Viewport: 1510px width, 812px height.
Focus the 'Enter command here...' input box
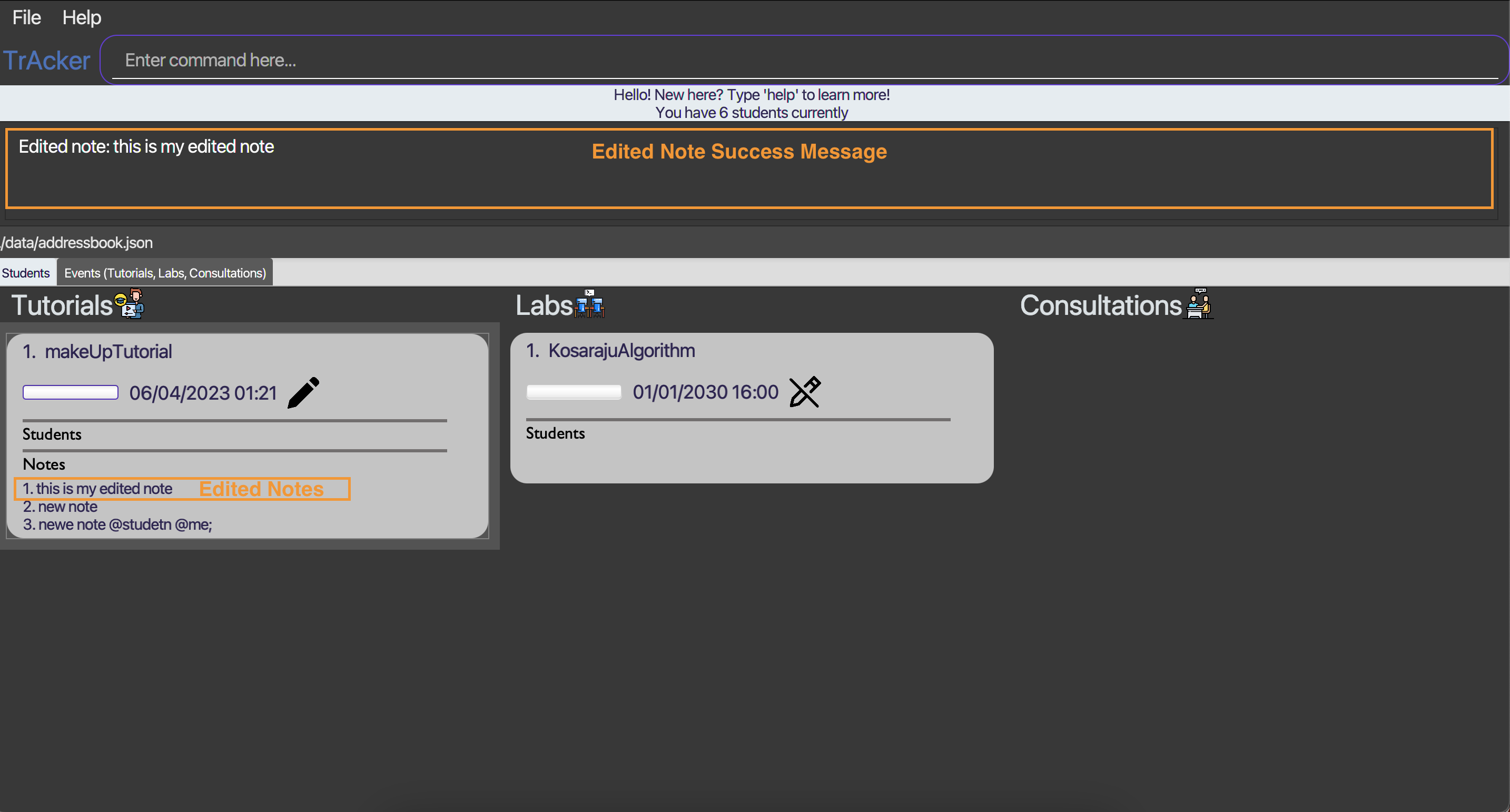804,60
